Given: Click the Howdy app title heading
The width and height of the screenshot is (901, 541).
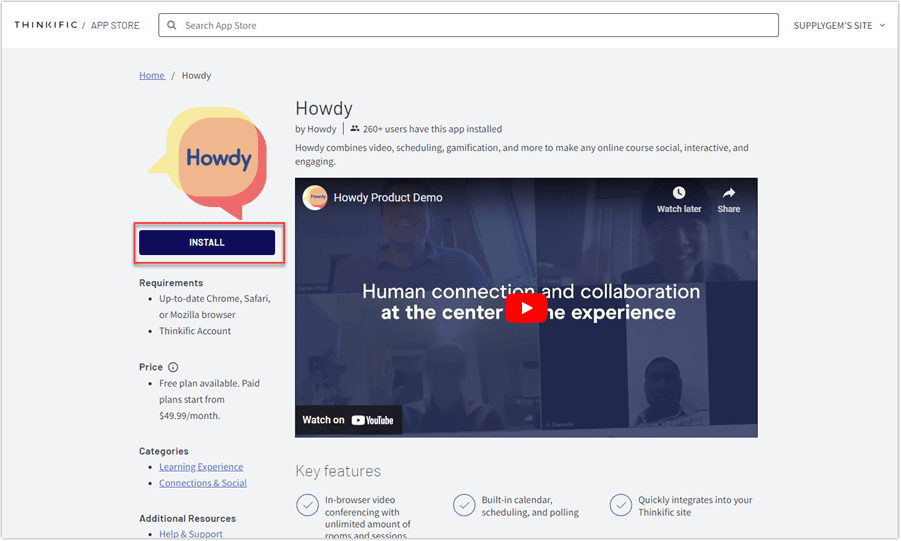Looking at the screenshot, I should tap(324, 108).
